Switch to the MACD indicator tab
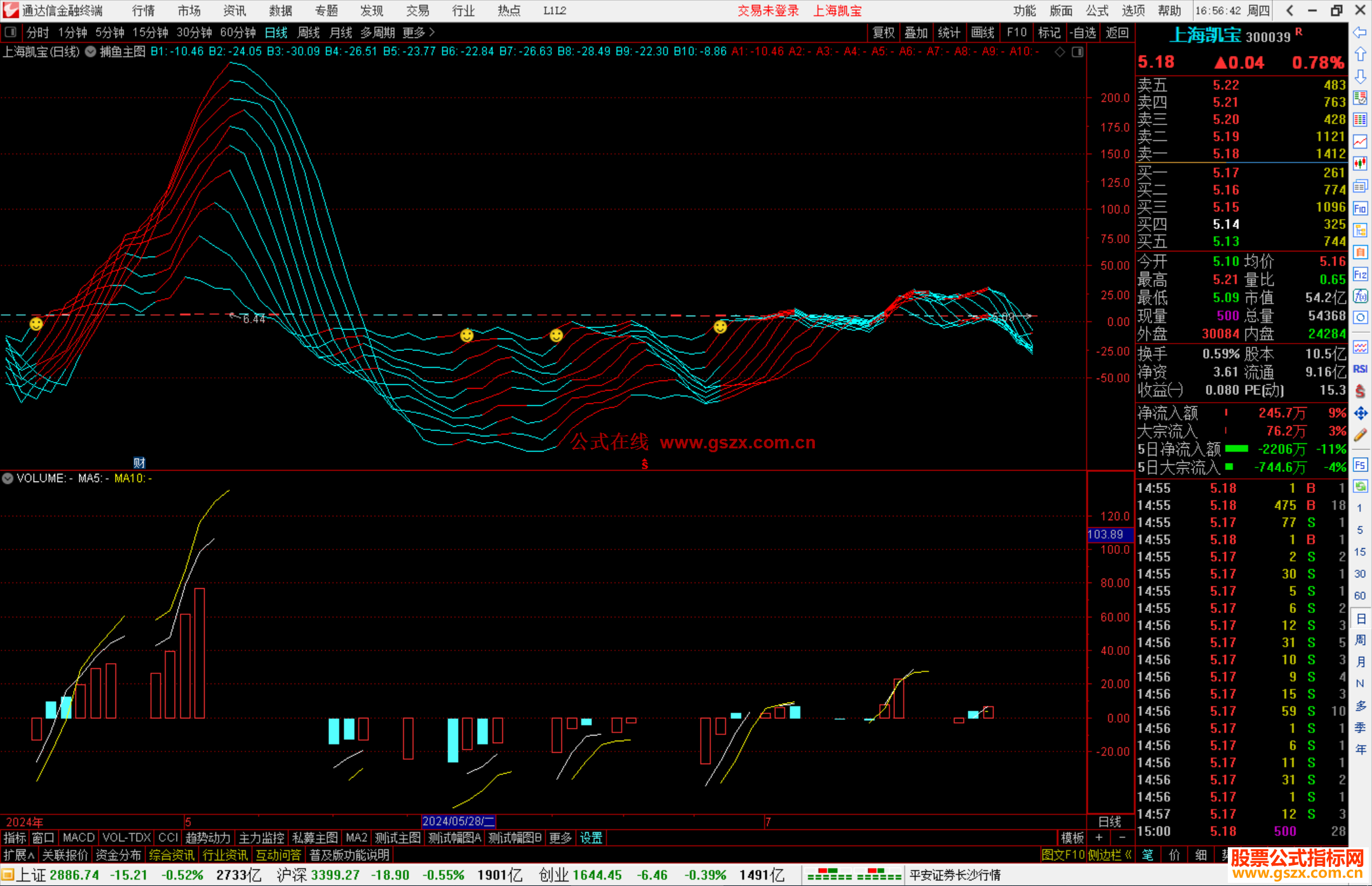 [78, 838]
